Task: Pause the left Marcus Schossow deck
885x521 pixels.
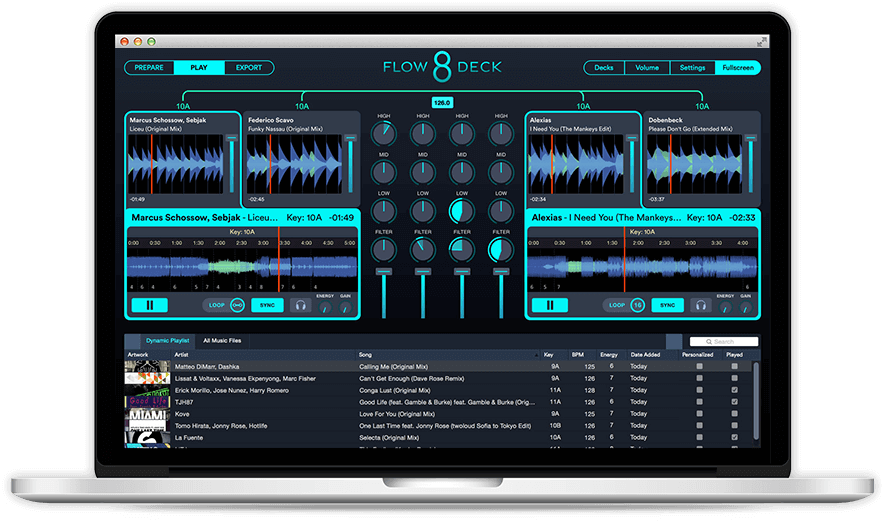Action: pyautogui.click(x=149, y=305)
